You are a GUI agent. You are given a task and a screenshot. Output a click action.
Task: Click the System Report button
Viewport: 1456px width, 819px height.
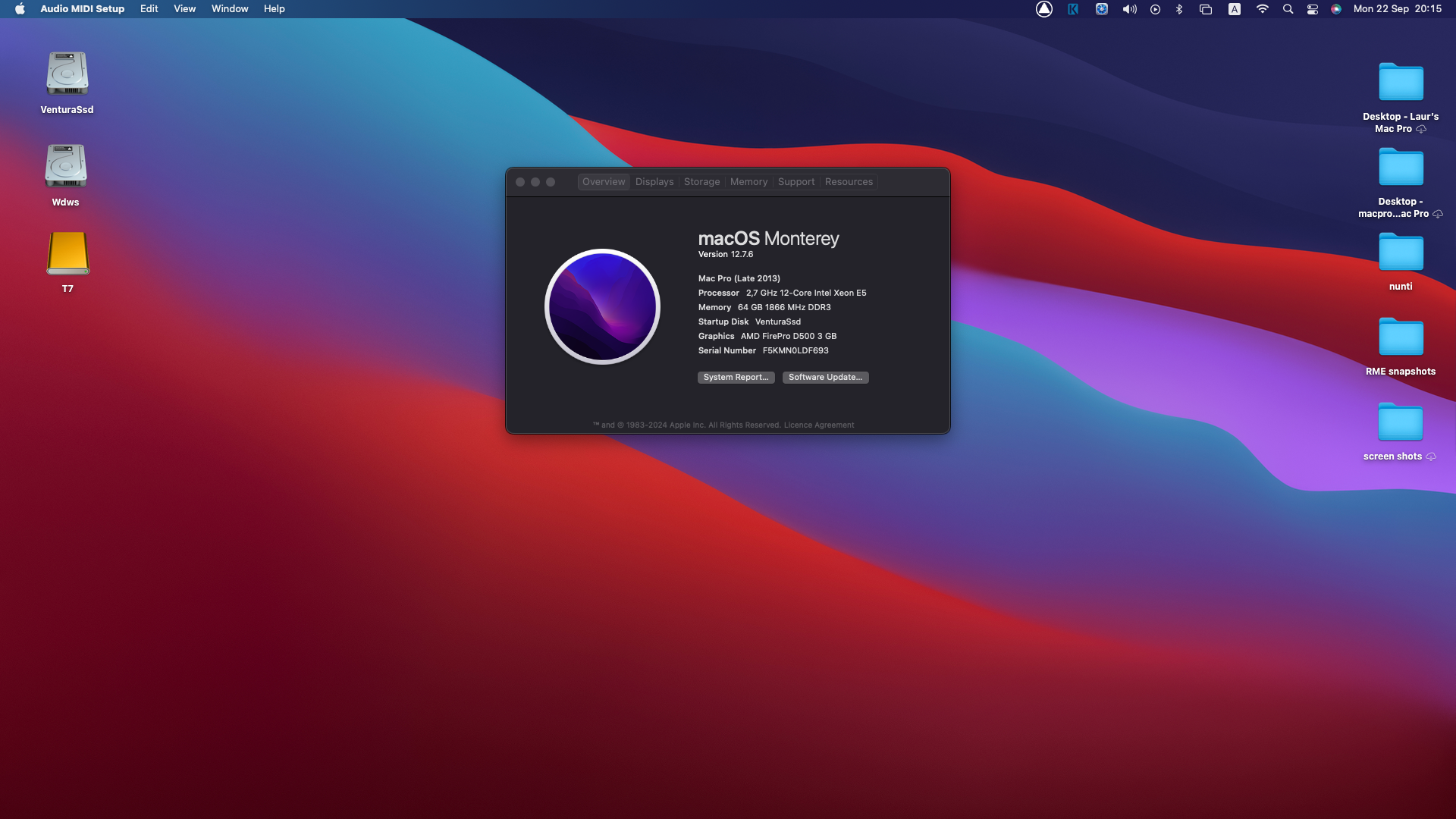click(x=736, y=377)
